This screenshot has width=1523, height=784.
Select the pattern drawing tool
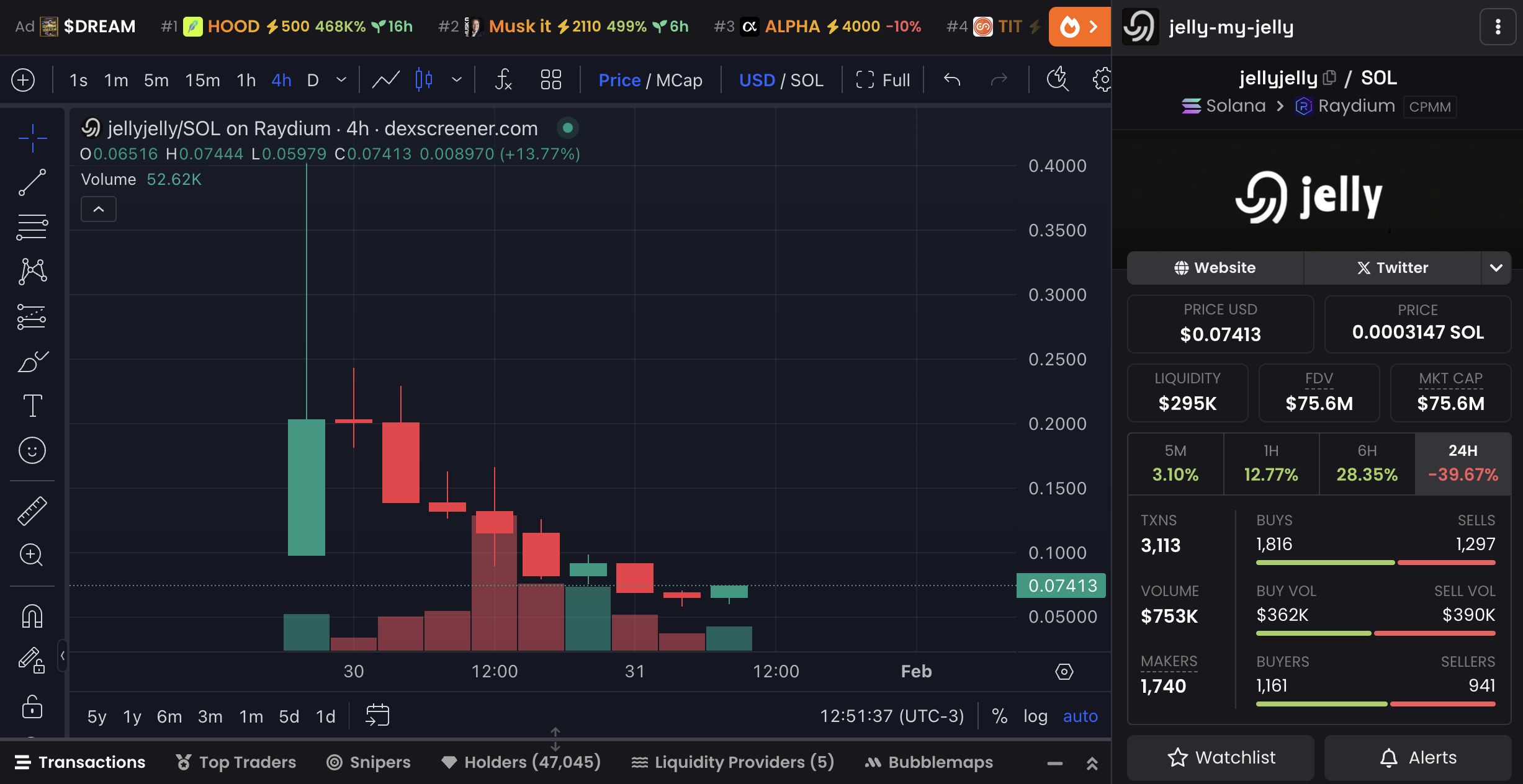[x=32, y=272]
